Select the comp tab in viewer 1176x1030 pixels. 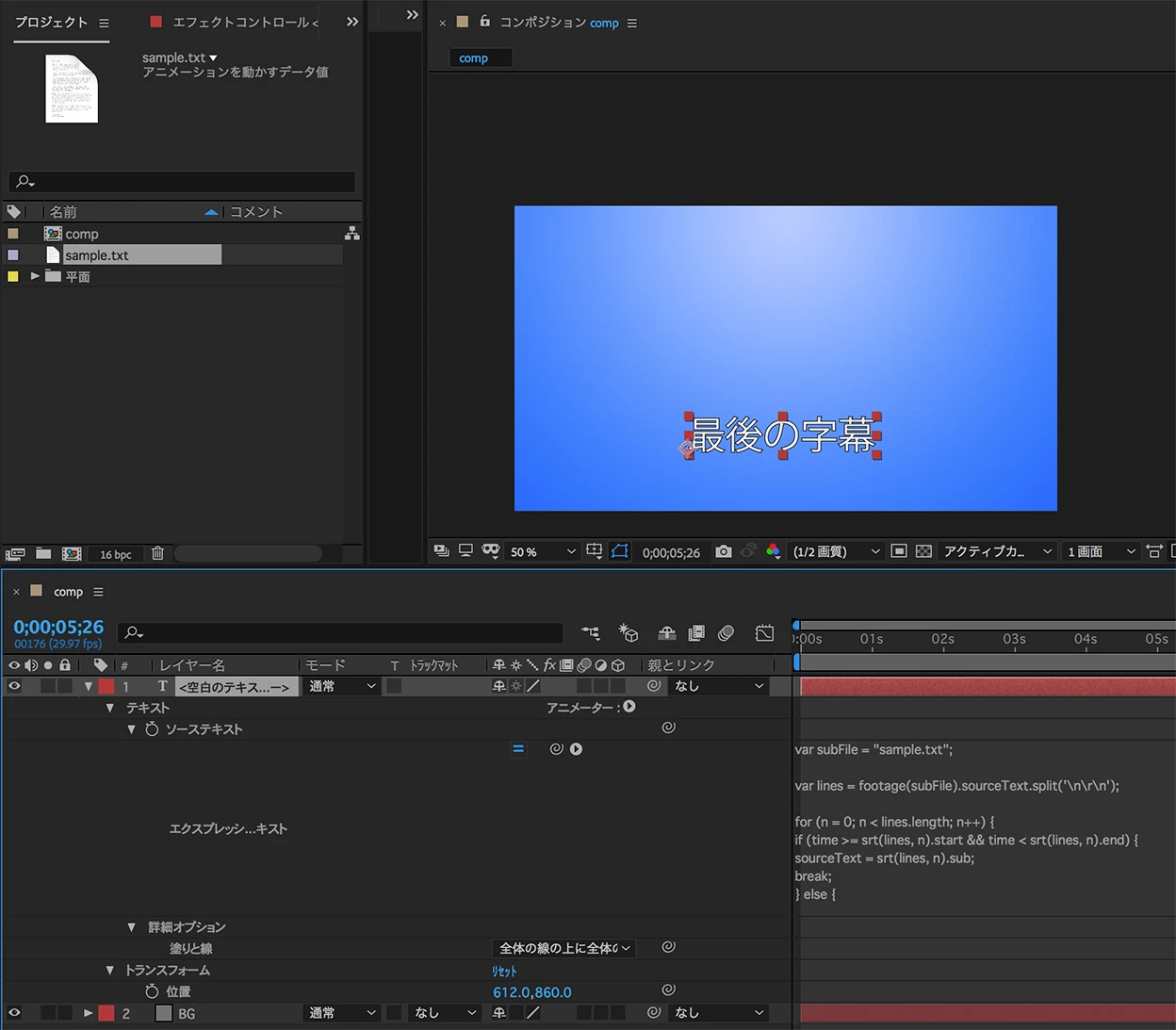[473, 58]
